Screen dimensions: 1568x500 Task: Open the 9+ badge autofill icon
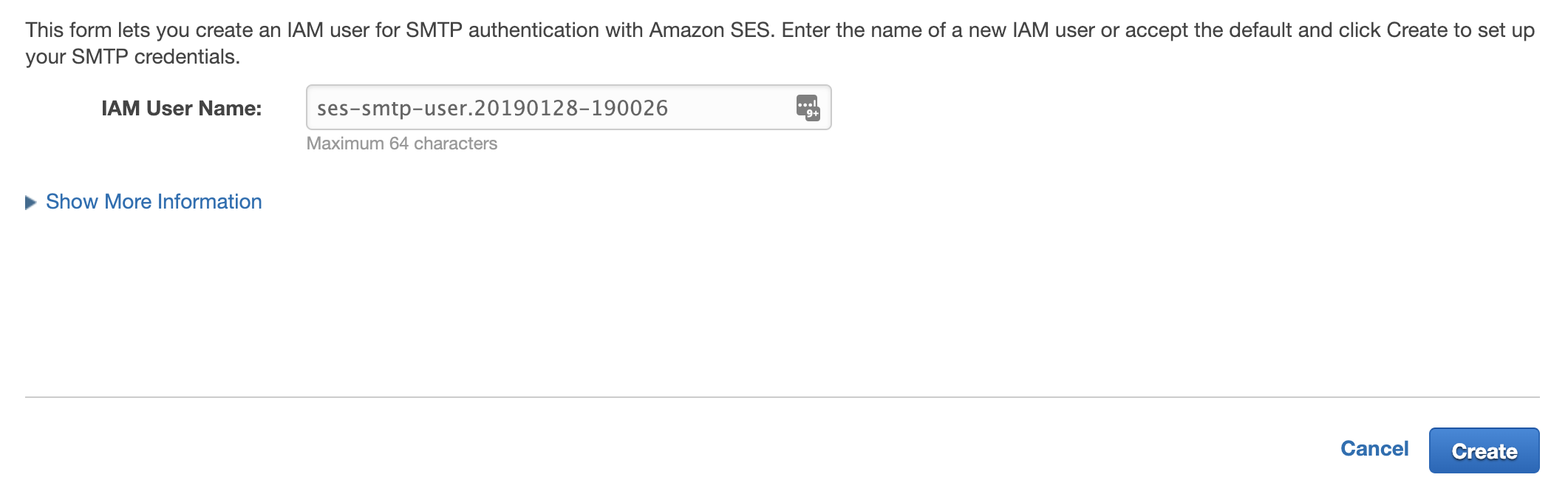pyautogui.click(x=808, y=107)
